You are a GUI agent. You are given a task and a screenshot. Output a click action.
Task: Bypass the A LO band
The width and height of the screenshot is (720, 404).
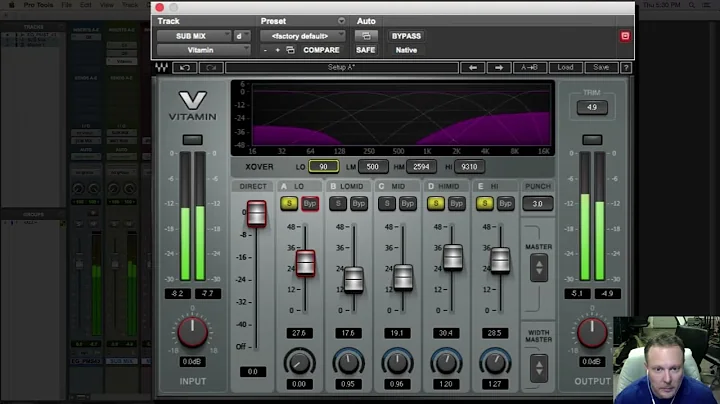tap(310, 203)
